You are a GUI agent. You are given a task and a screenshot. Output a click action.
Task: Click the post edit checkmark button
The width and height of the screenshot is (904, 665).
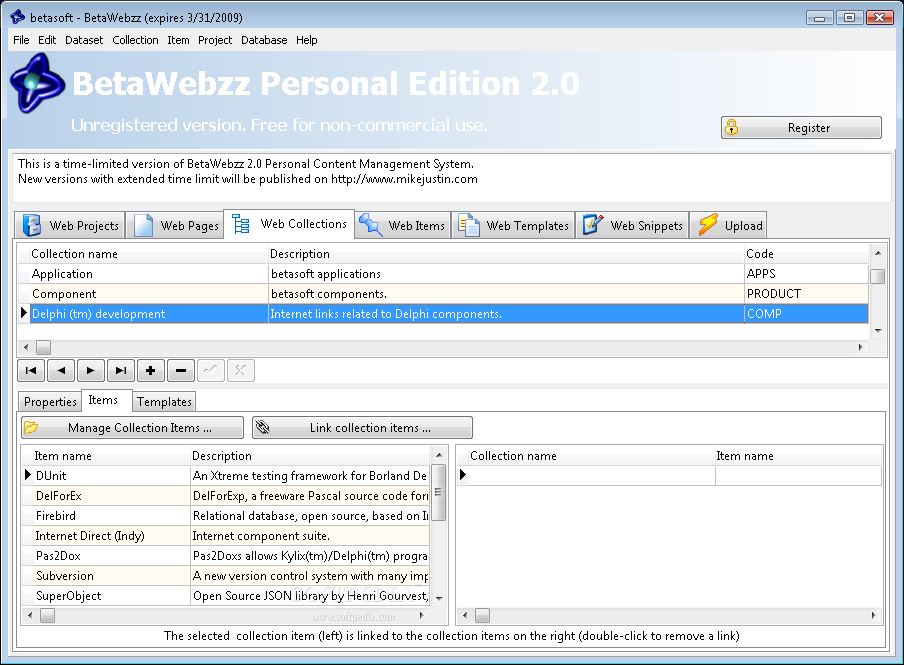click(211, 370)
